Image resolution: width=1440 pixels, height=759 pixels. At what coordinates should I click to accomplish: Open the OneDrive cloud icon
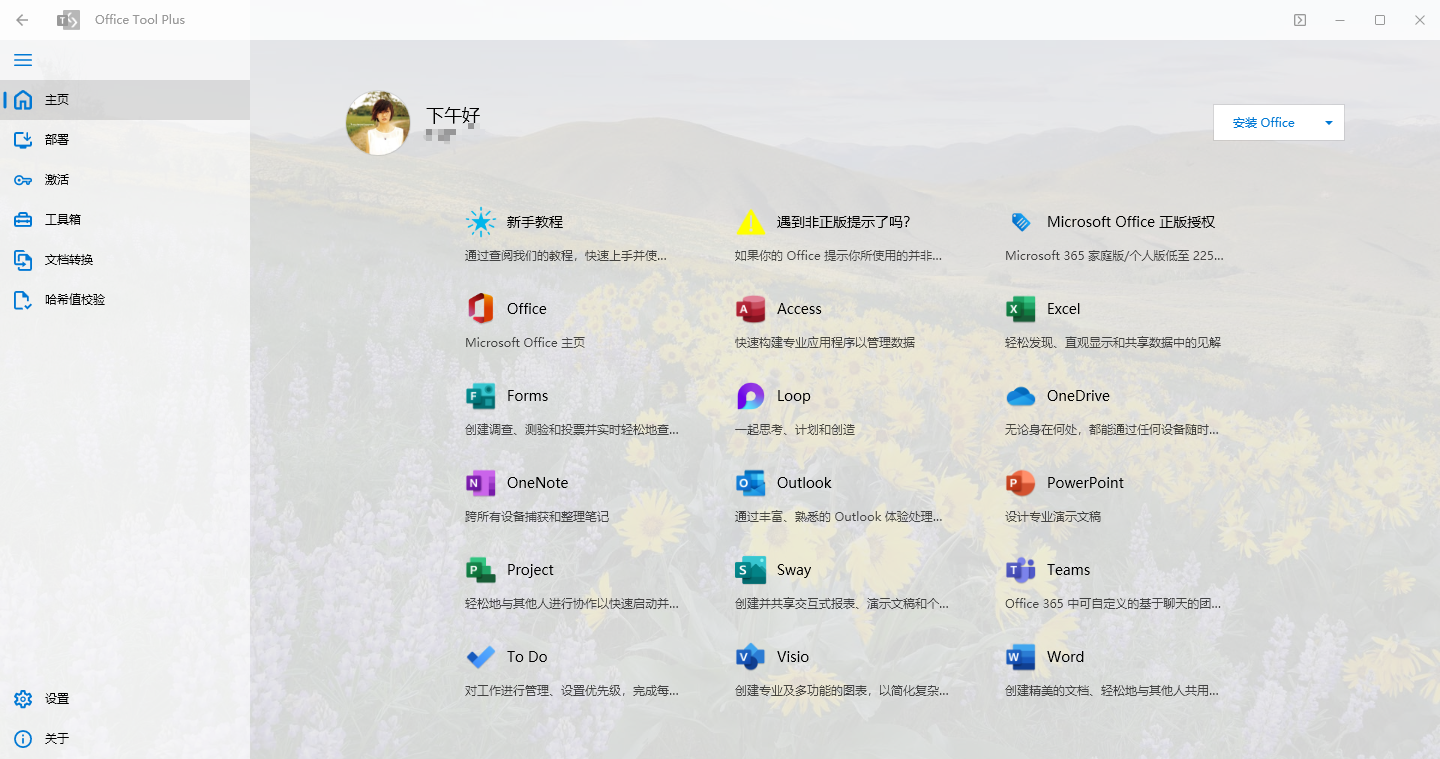[1020, 396]
